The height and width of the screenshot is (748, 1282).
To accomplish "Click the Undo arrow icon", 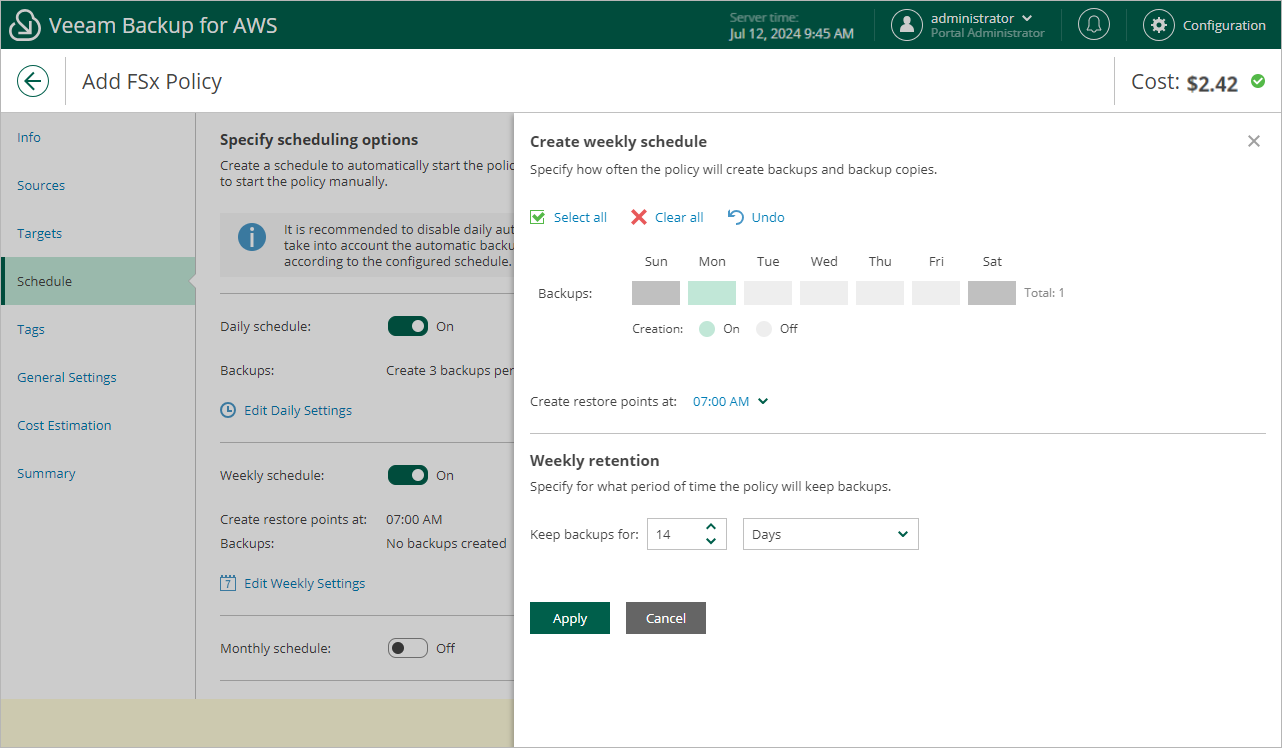I will [x=735, y=217].
